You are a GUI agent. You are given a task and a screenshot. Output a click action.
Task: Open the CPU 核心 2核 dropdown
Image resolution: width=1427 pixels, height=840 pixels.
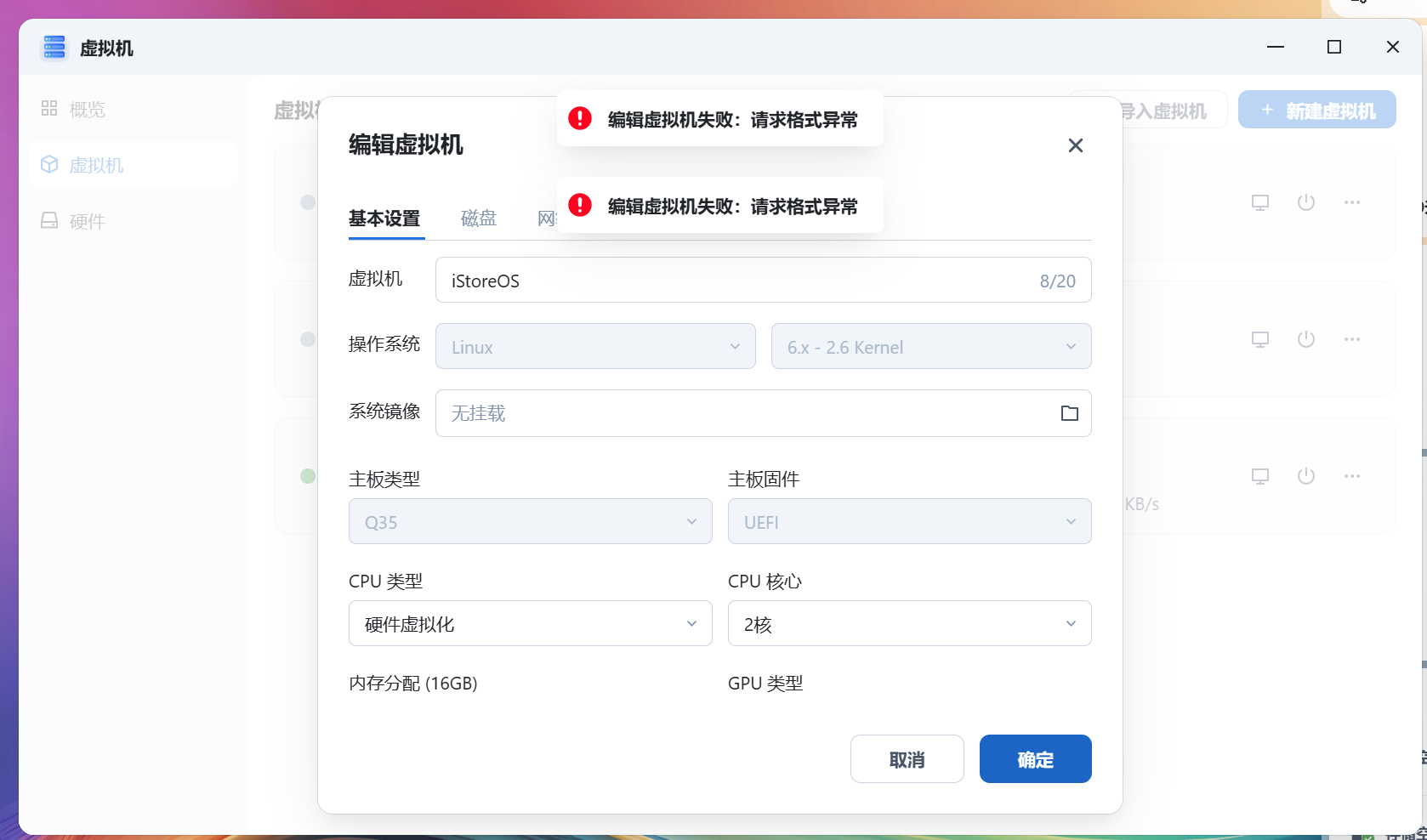tap(908, 623)
